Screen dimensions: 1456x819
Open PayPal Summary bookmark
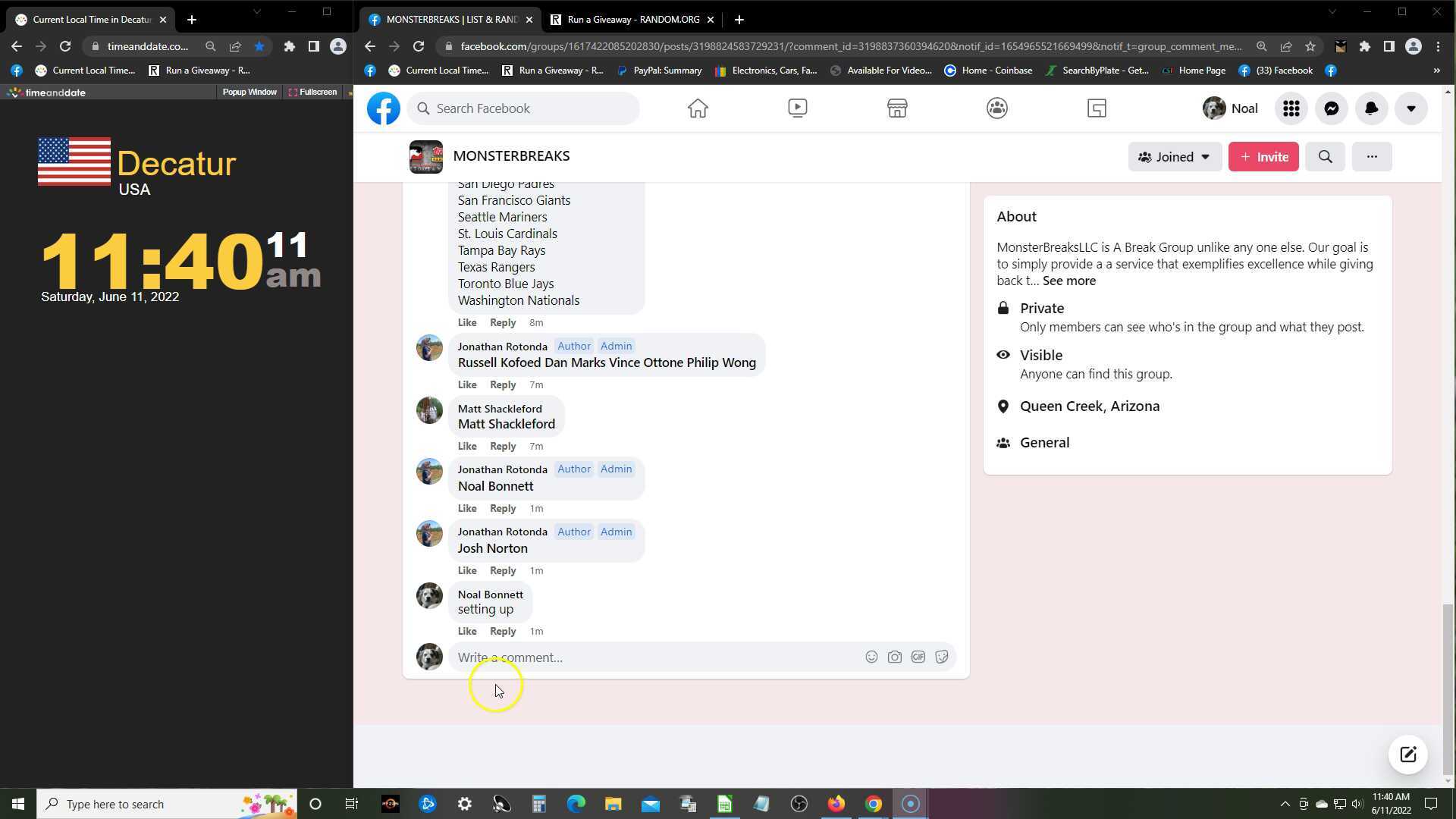pyautogui.click(x=660, y=71)
